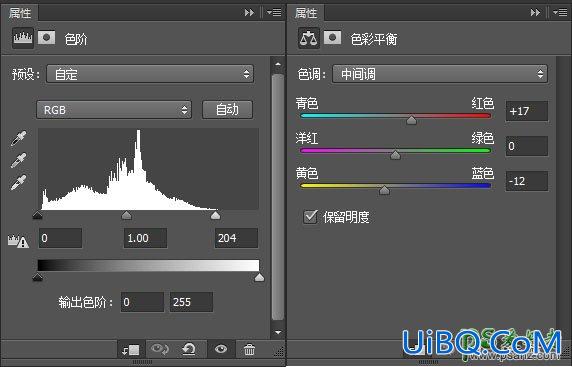Screen dimensions: 572x367
Task: Clip adjustment to layer below icon
Action: (x=131, y=350)
